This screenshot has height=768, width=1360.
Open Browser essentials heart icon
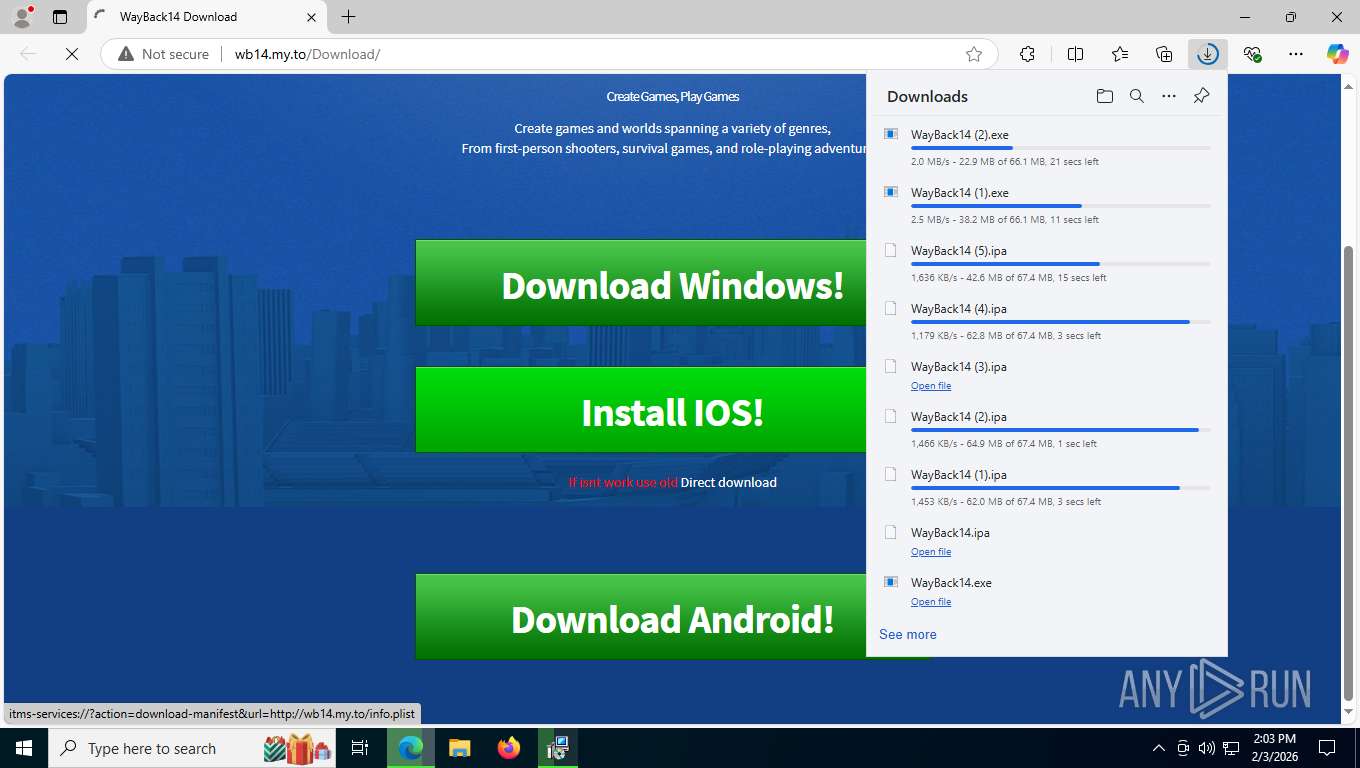(1252, 54)
